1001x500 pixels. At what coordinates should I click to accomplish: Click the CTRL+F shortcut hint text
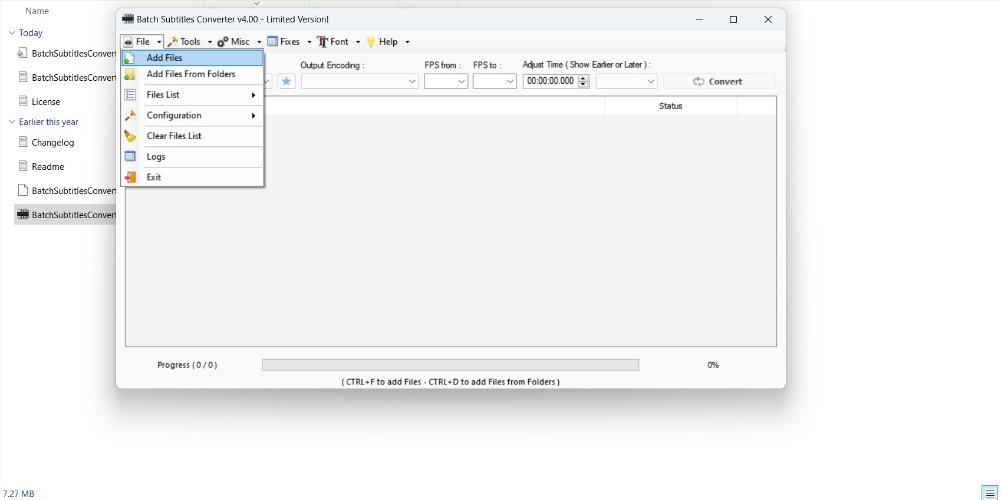point(451,382)
